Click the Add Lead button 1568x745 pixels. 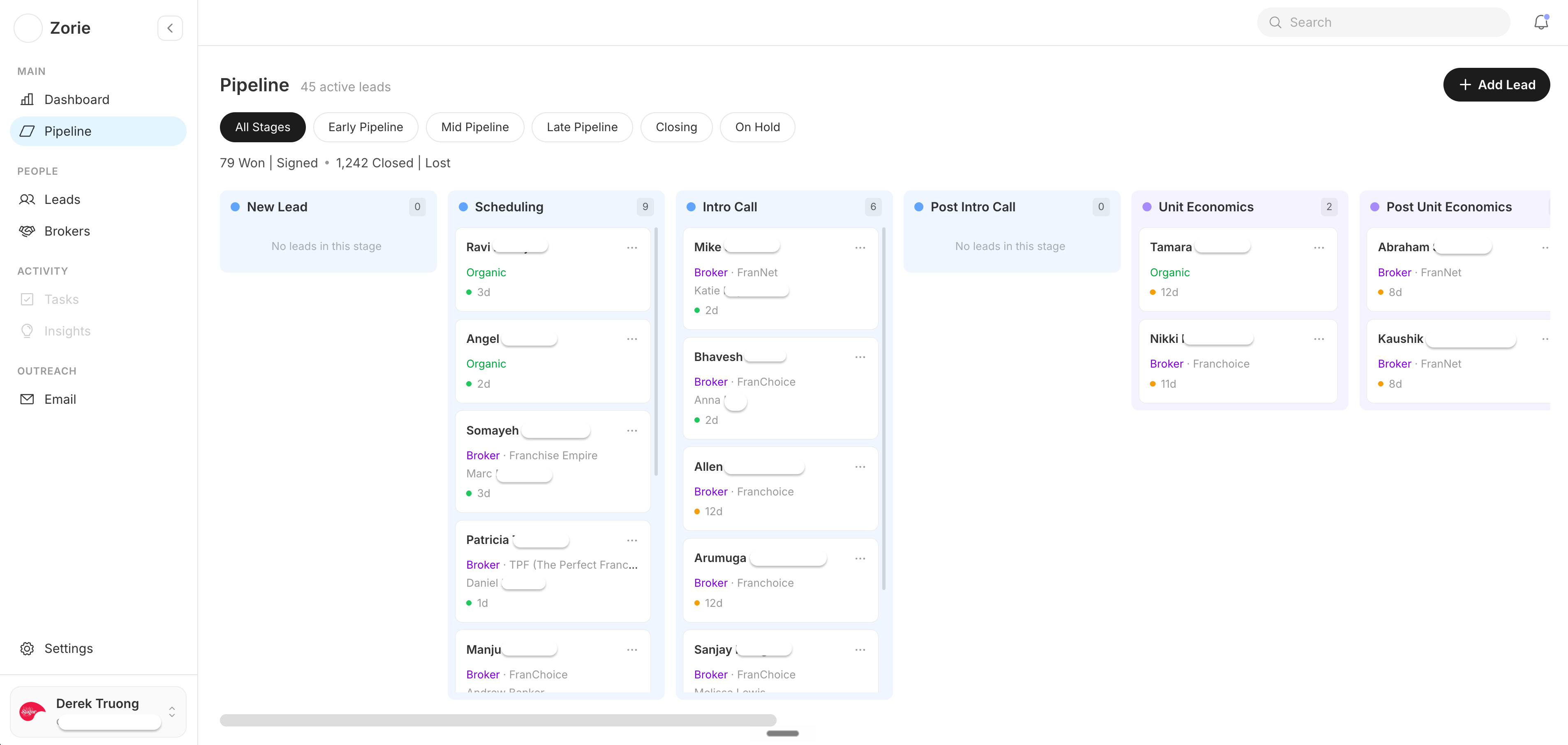(1496, 85)
